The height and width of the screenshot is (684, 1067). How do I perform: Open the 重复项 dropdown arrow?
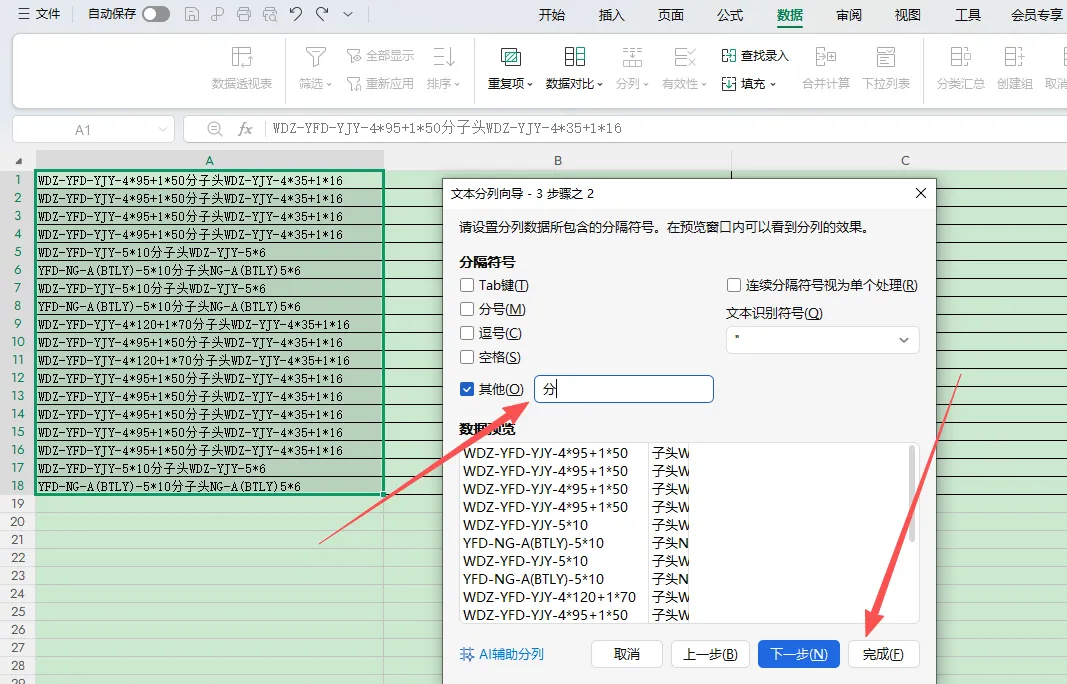pyautogui.click(x=529, y=84)
